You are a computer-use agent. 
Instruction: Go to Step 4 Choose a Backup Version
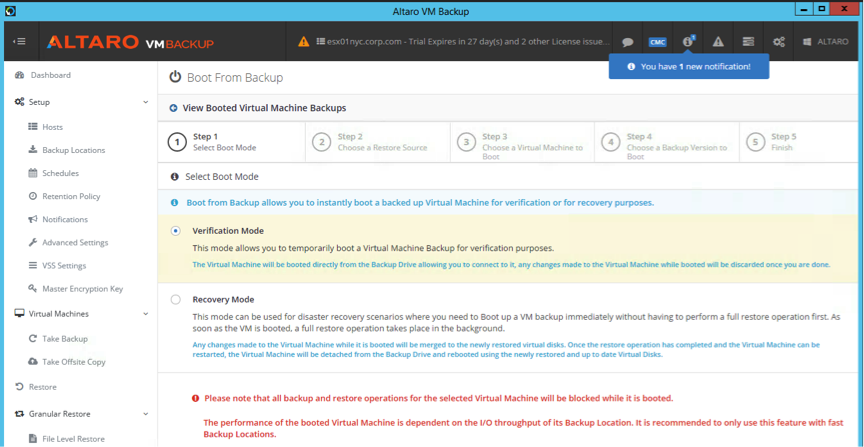tap(666, 142)
